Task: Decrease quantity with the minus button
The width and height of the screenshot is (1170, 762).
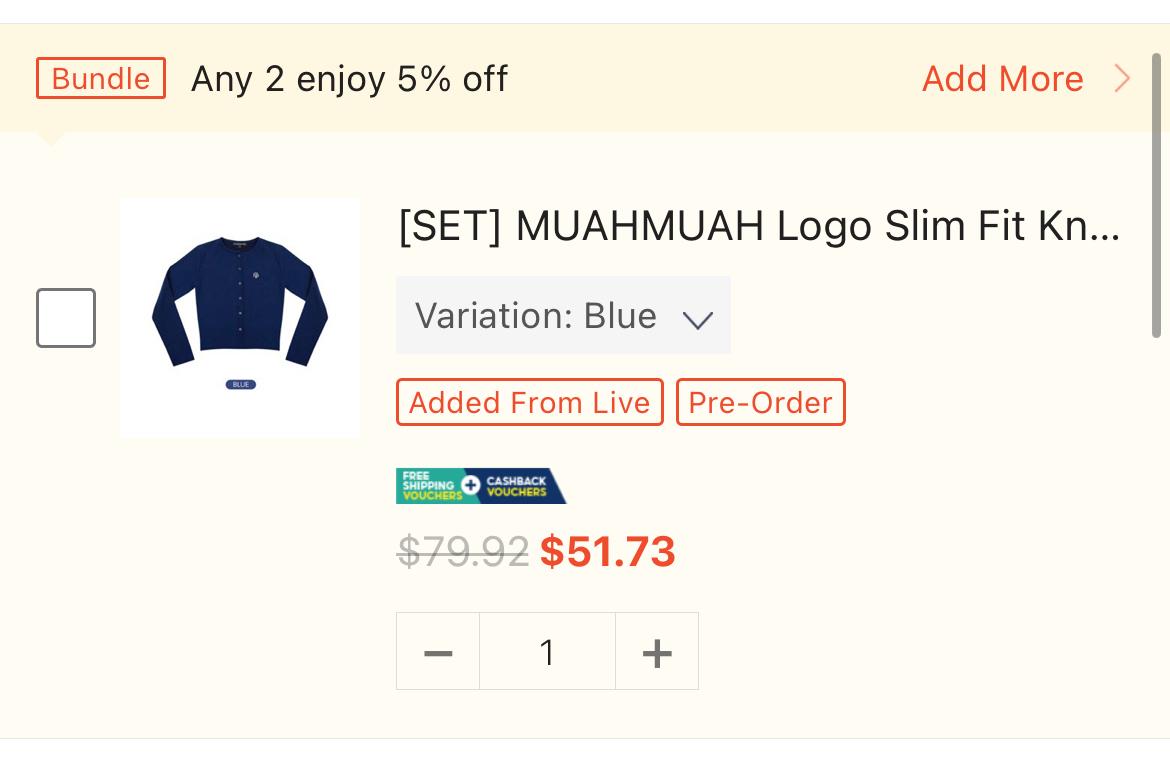Action: 438,652
